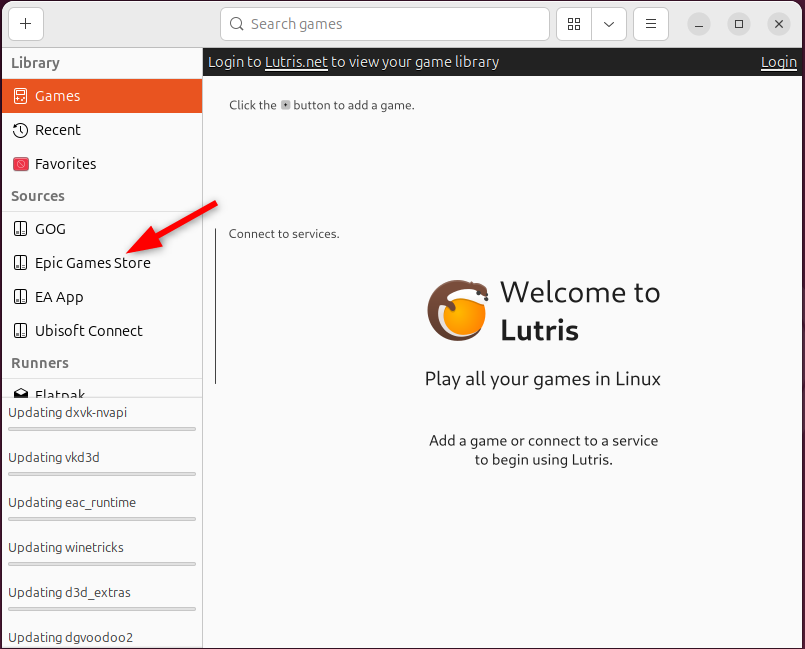Screen dimensions: 805x649
Task: Click the Connect to services text
Action: tap(284, 234)
